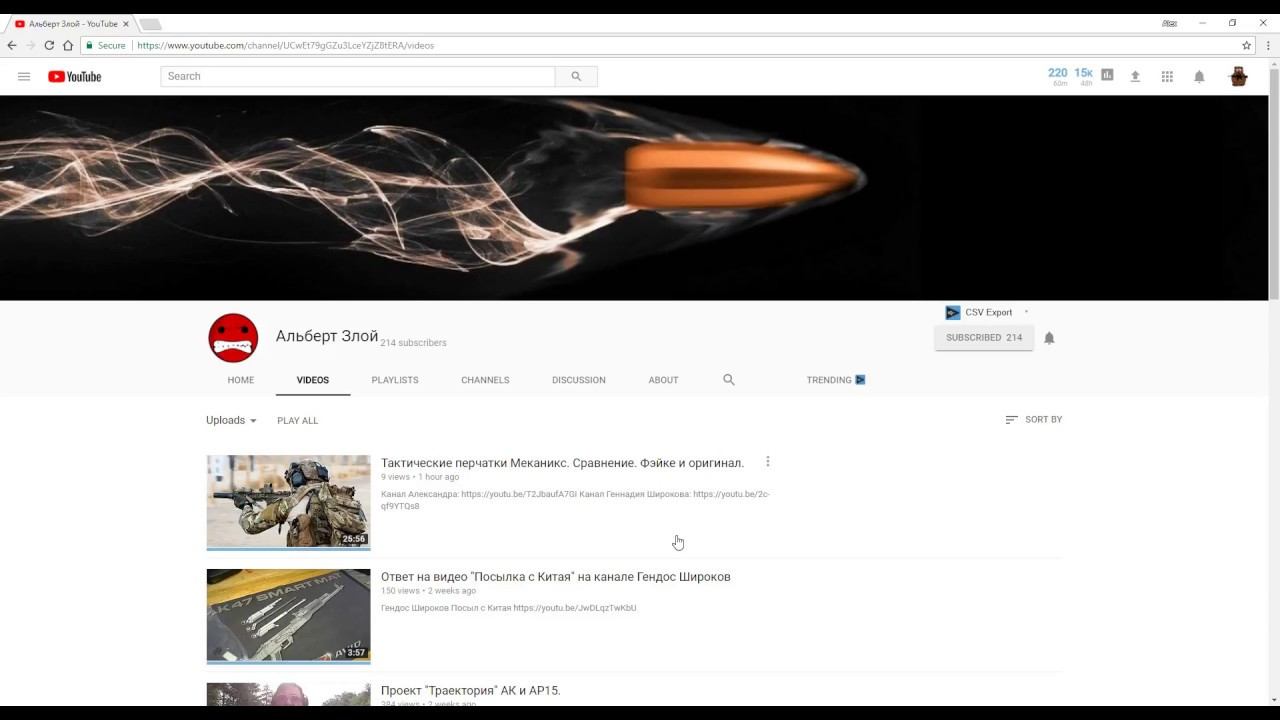Click the CSV Export icon

coord(952,313)
